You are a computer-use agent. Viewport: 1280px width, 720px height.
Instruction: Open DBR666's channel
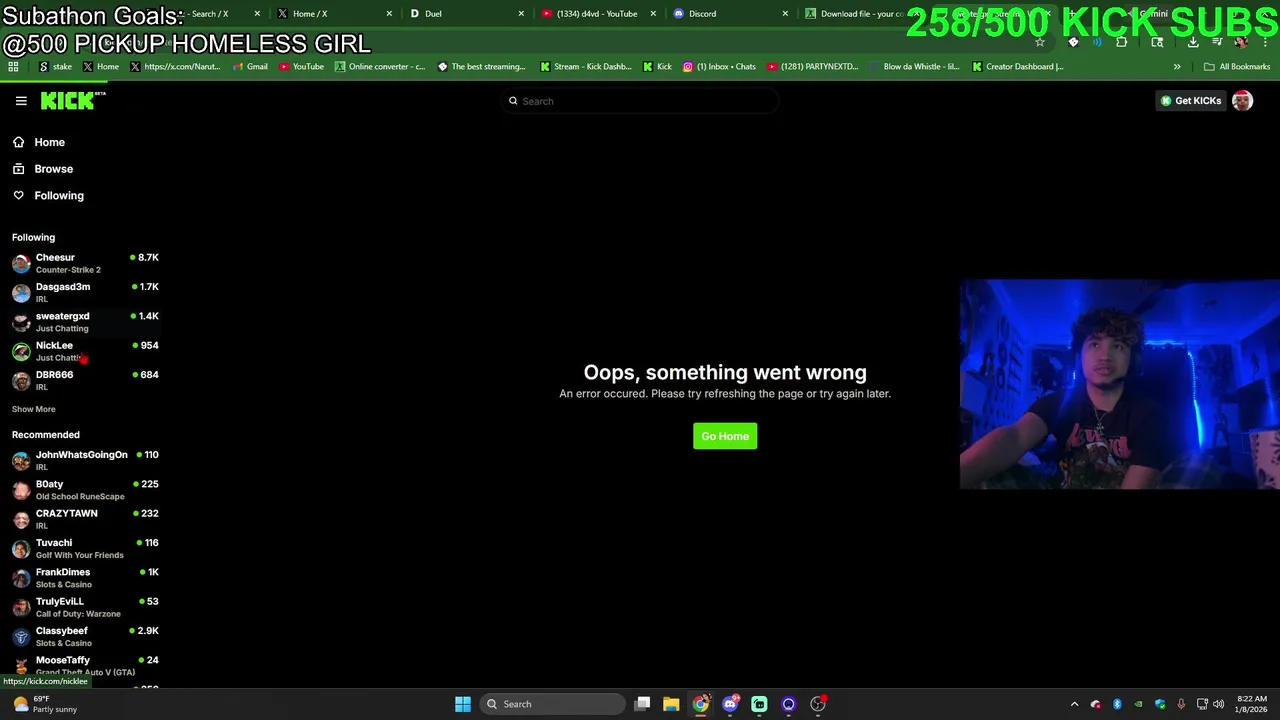tap(85, 380)
